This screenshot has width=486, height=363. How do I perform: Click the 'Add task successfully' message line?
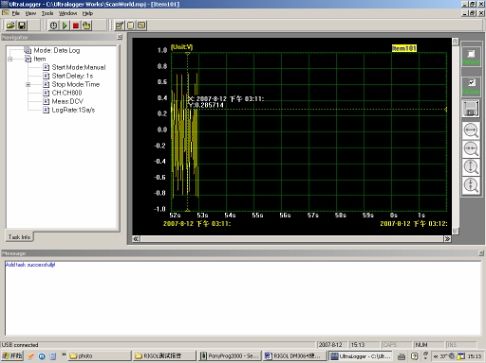click(x=30, y=265)
